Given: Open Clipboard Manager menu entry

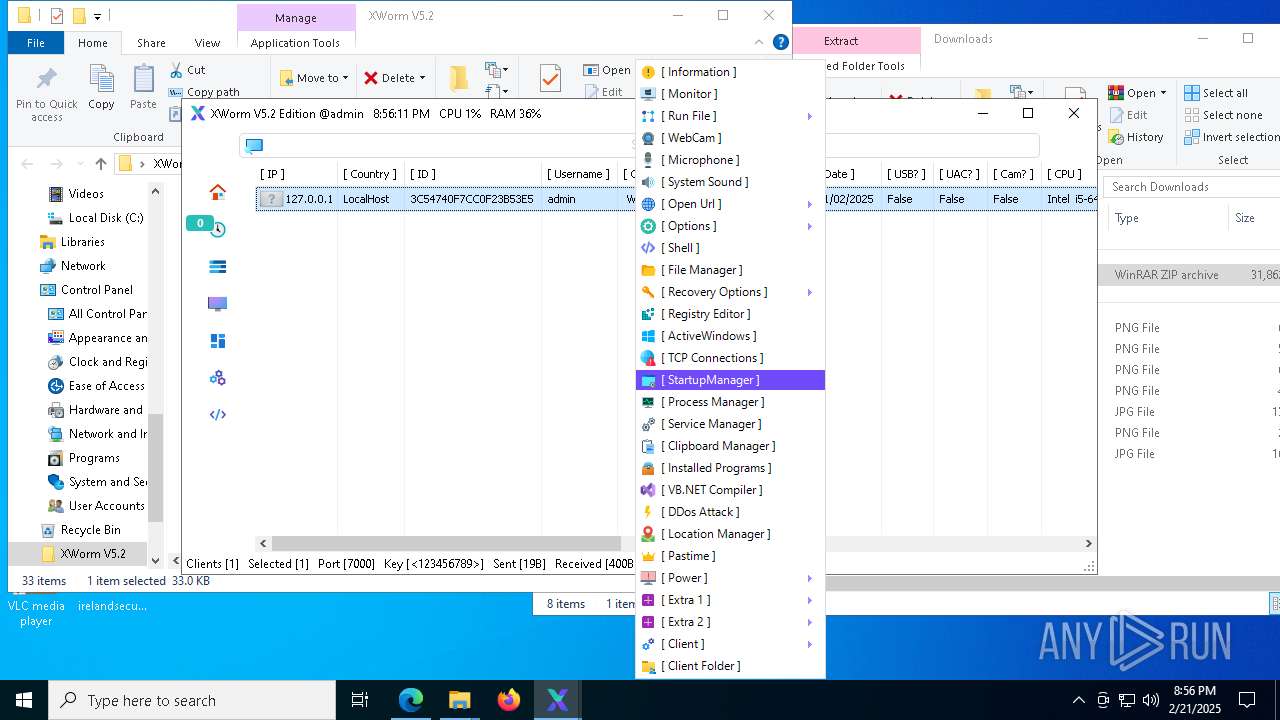Looking at the screenshot, I should 730,446.
